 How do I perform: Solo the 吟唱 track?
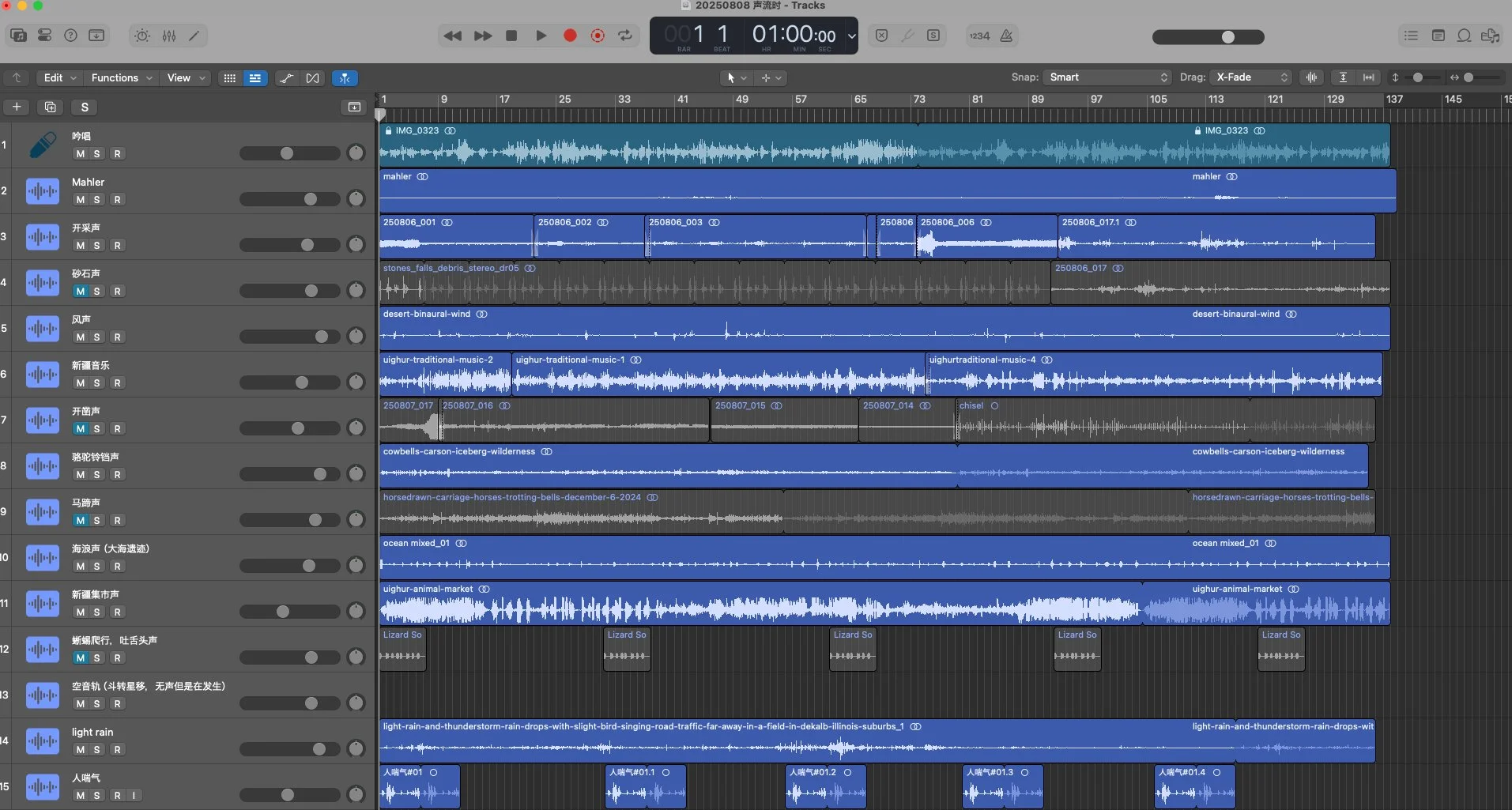click(x=96, y=154)
